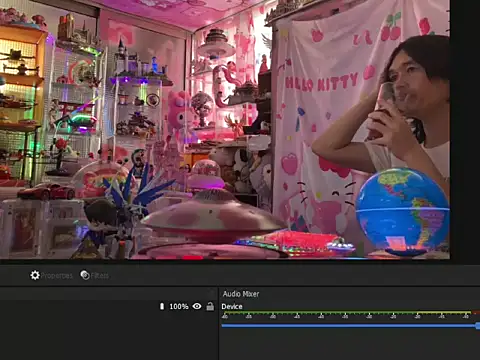Click the white indicator icon beside 100%
This screenshot has height=360, width=480.
tap(162, 306)
